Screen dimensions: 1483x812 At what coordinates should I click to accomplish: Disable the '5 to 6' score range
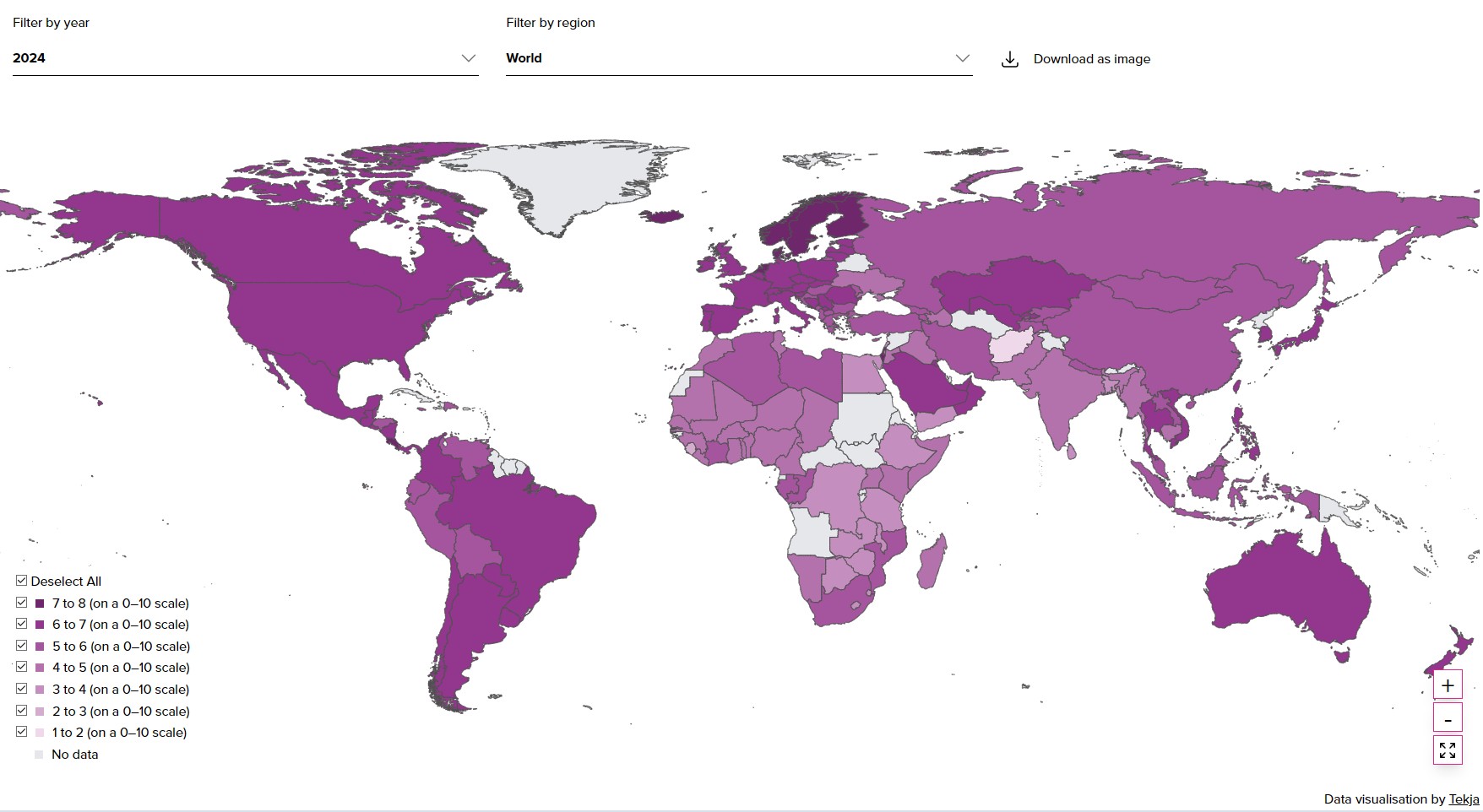pos(20,646)
